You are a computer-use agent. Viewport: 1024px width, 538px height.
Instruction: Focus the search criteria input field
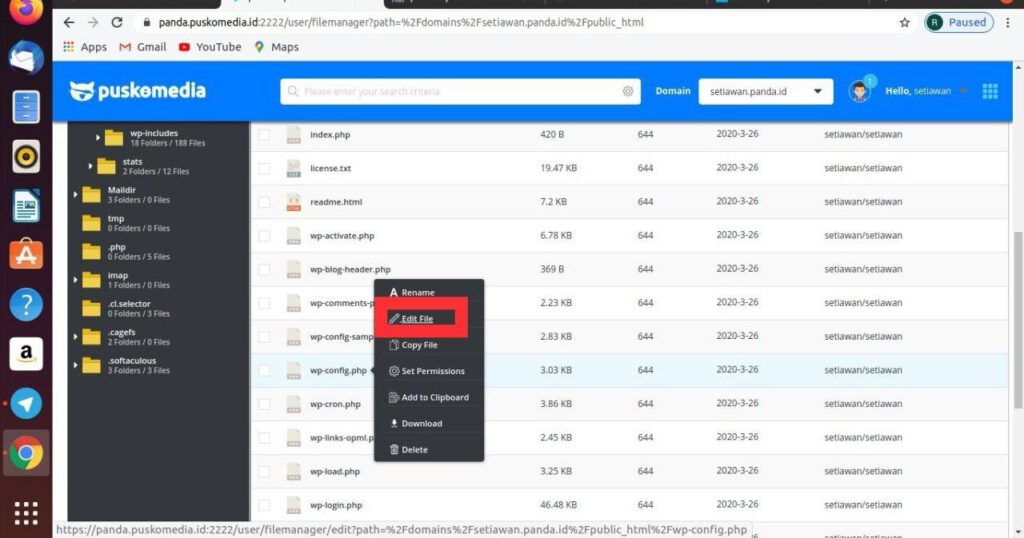click(x=460, y=91)
